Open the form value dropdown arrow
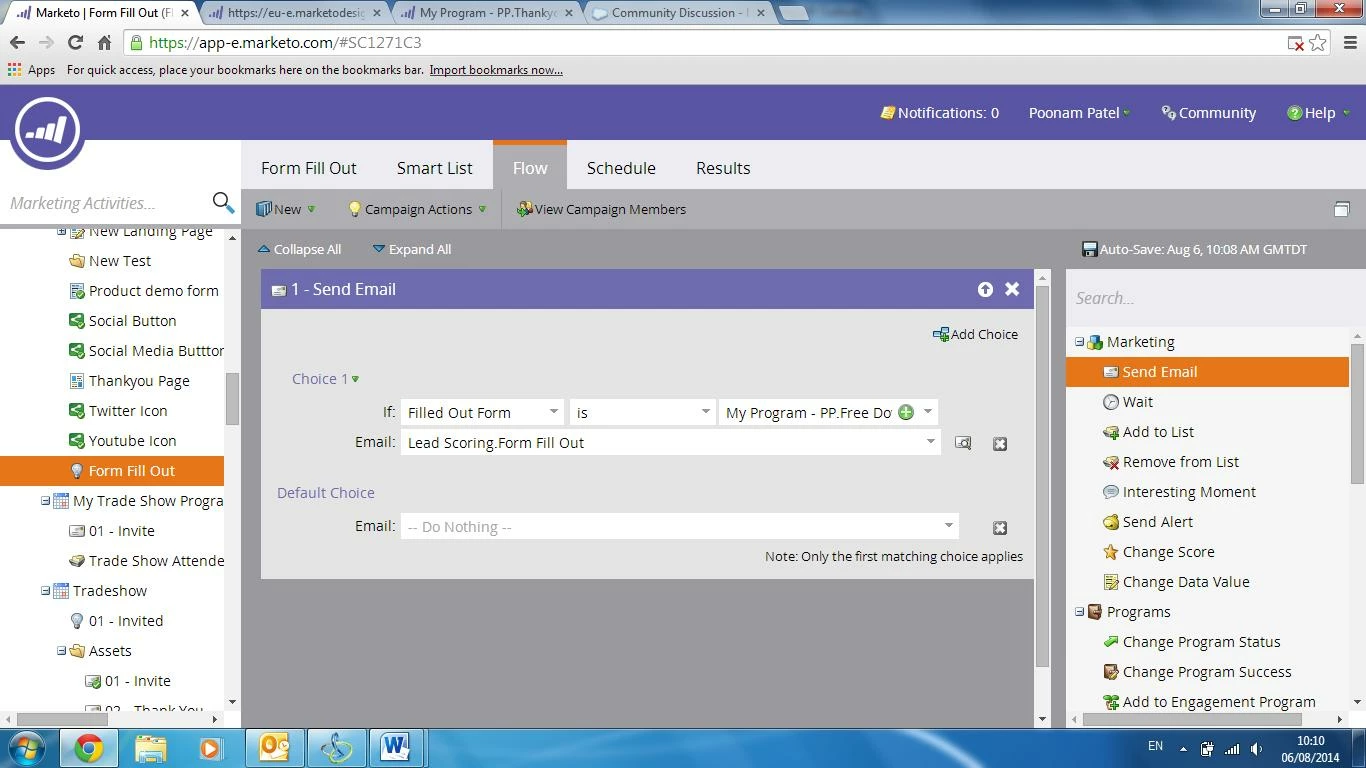Viewport: 1366px width, 768px height. [928, 412]
